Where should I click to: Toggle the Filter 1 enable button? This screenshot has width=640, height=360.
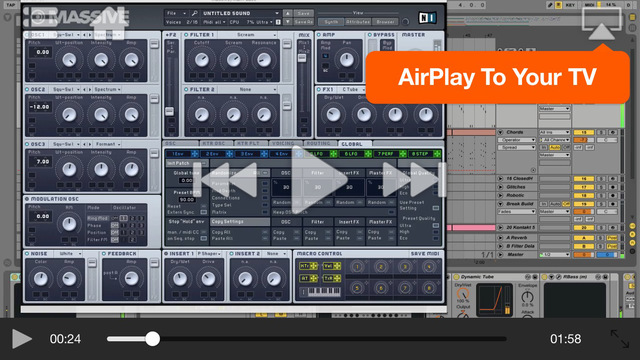[x=187, y=35]
